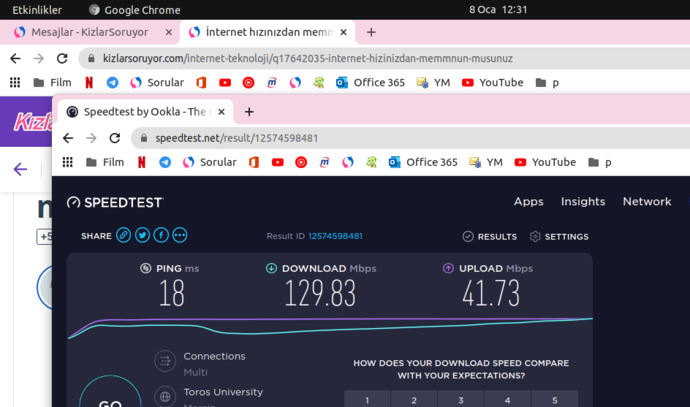
Task: Open the Sorular bookmark in Speedtest window
Action: [209, 162]
